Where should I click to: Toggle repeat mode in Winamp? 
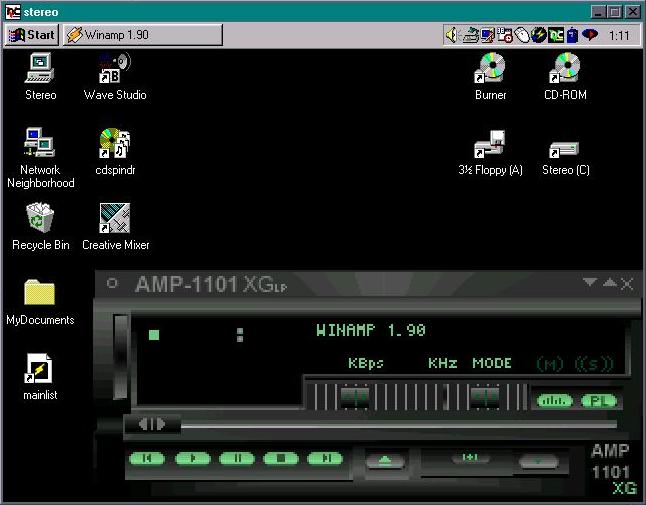(x=538, y=461)
